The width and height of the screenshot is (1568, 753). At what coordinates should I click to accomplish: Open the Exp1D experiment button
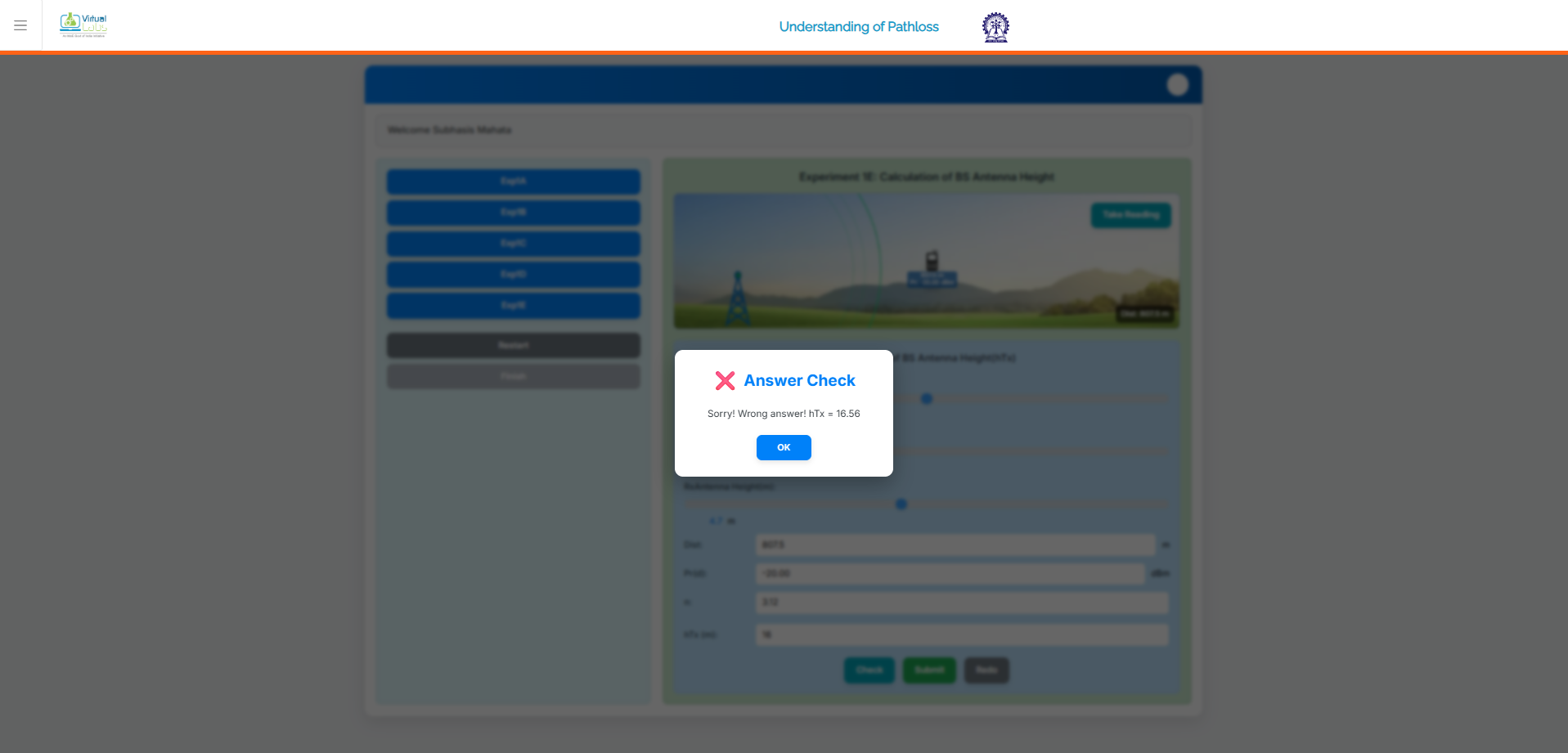click(x=514, y=275)
